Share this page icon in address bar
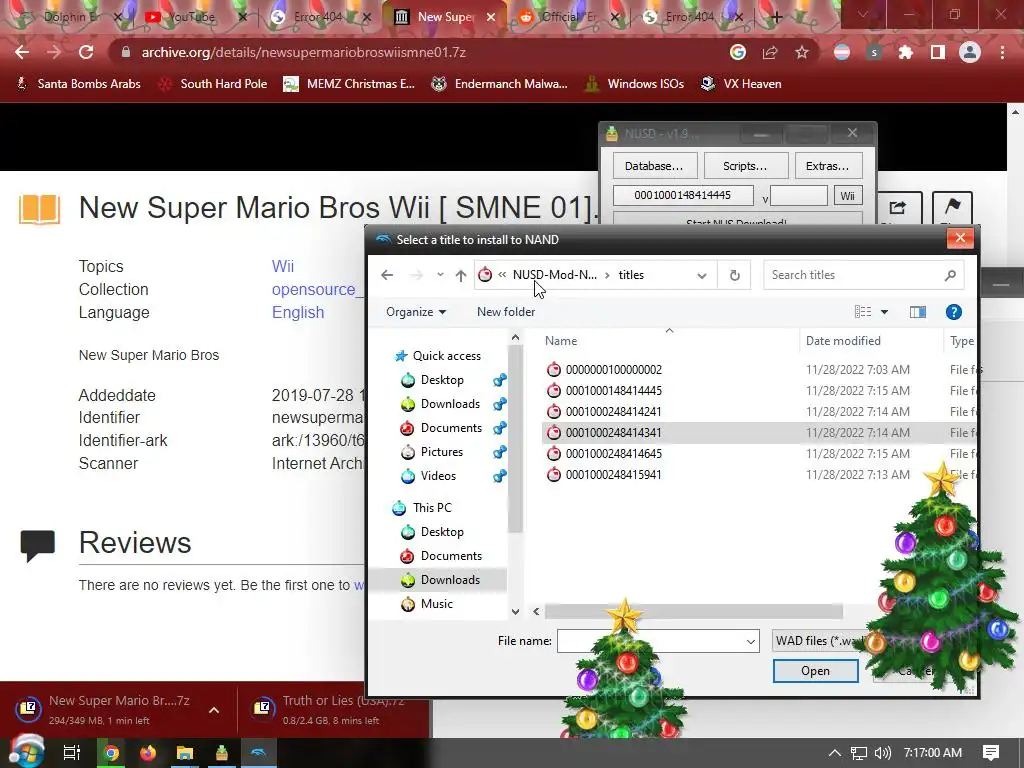The width and height of the screenshot is (1024, 768). (770, 52)
